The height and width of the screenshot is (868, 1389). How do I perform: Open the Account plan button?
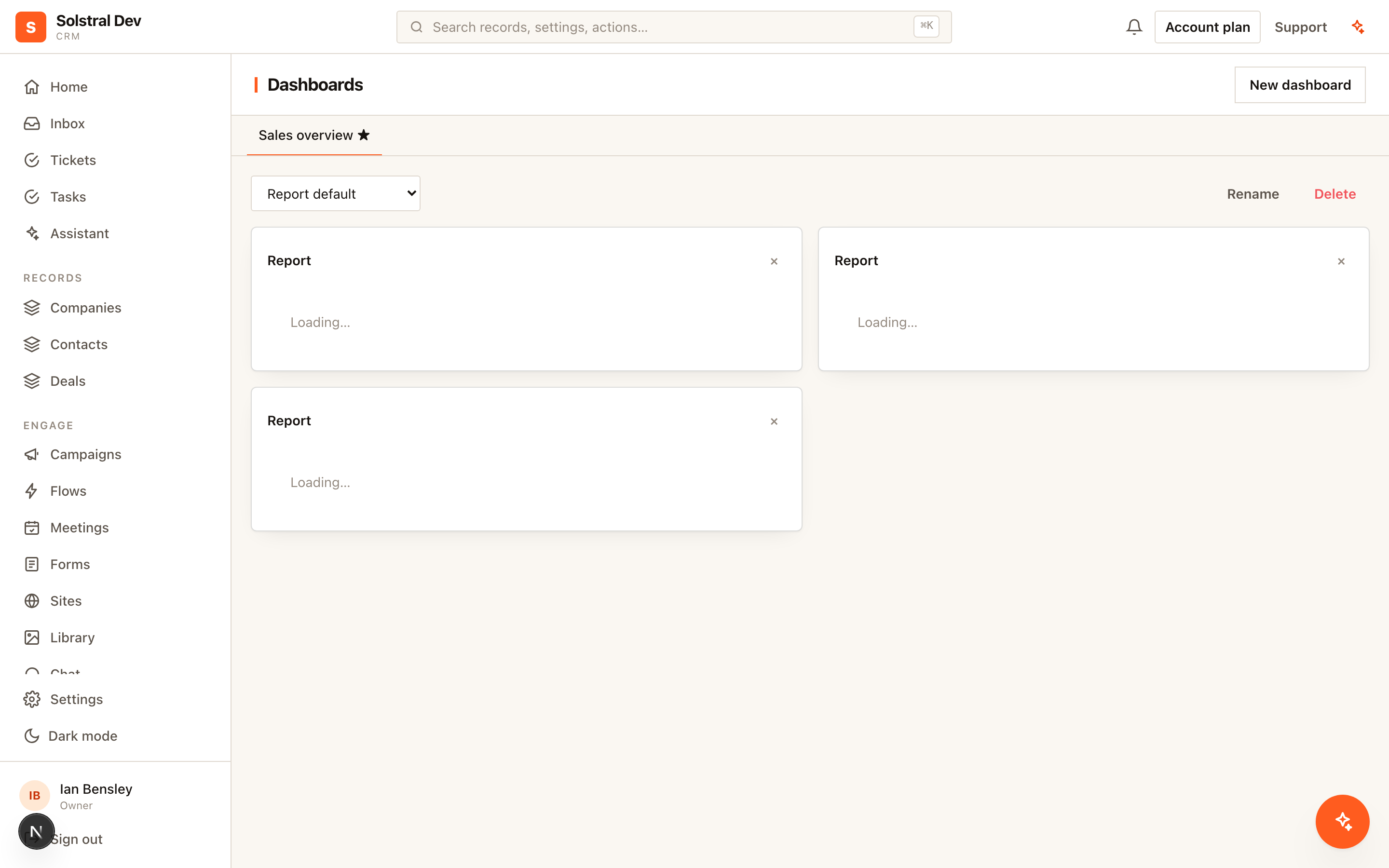click(x=1208, y=27)
